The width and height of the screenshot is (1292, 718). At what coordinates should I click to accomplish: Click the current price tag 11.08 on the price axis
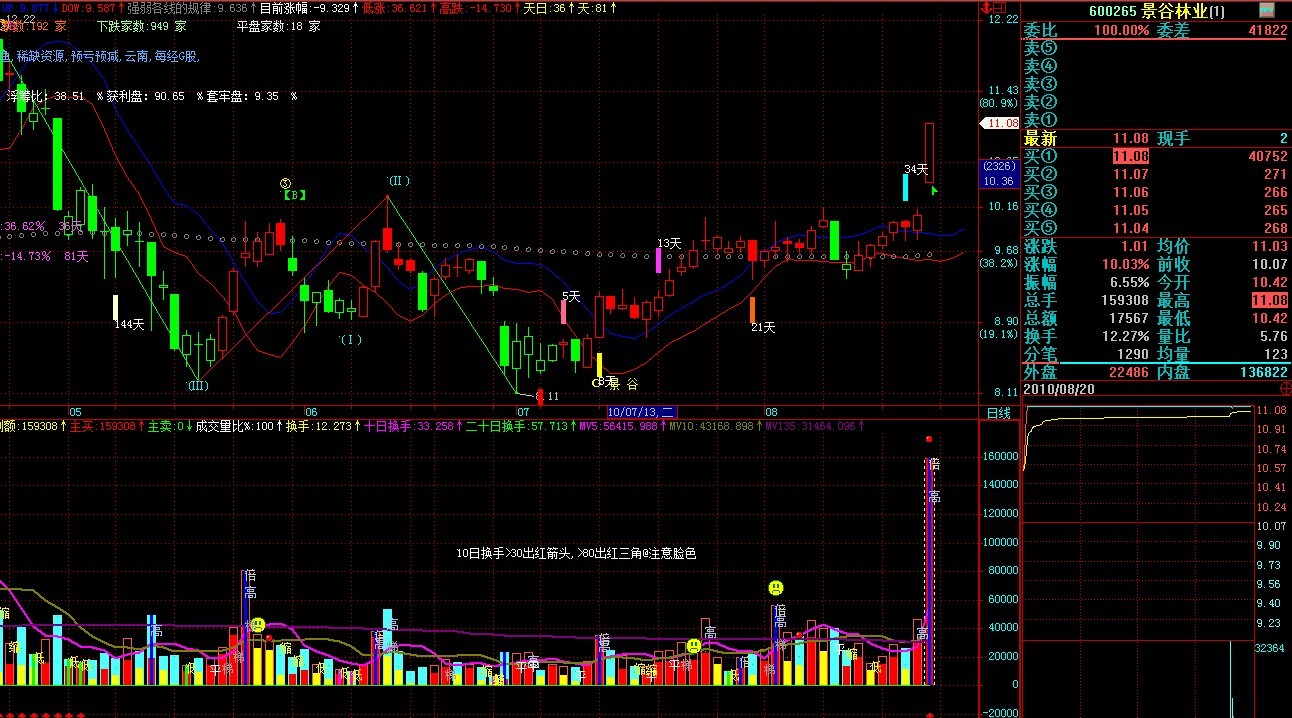[1001, 123]
